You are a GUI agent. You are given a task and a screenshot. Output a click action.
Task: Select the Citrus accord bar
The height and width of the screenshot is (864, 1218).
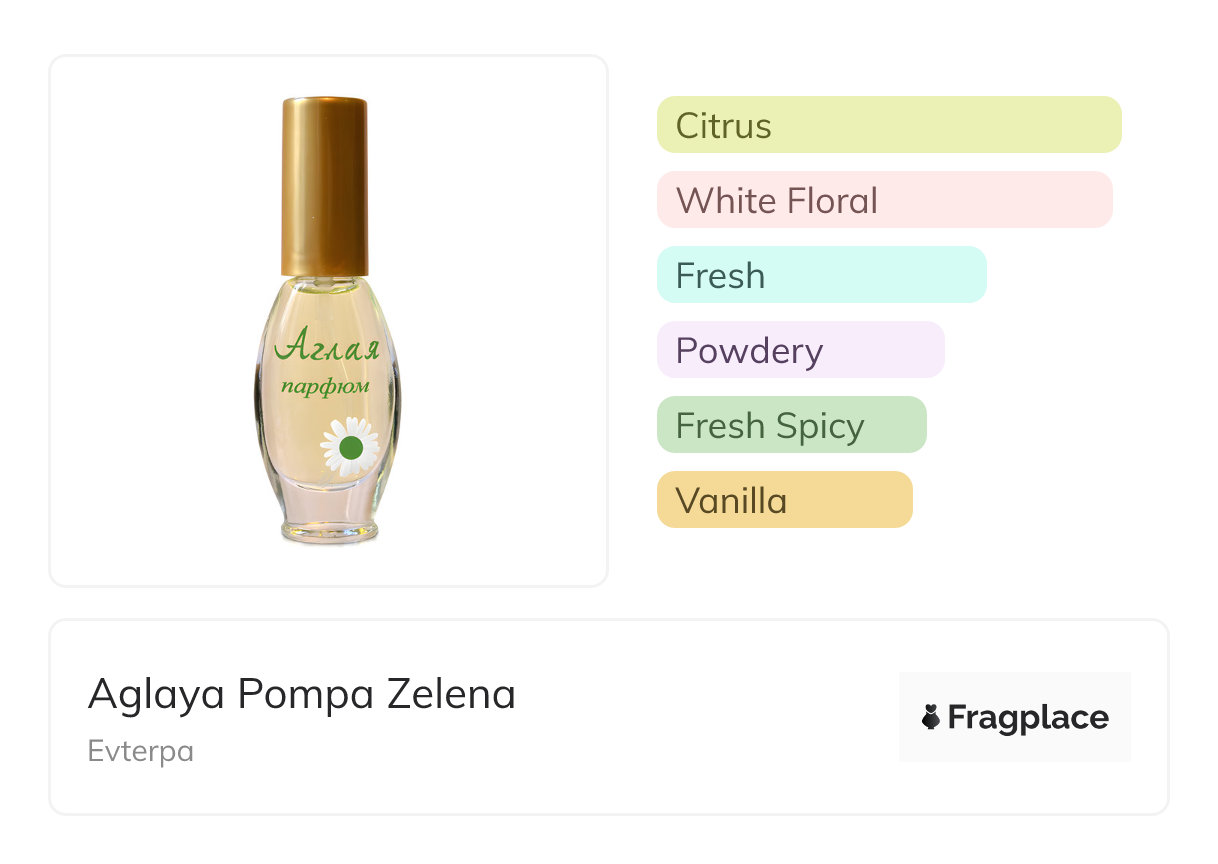888,125
